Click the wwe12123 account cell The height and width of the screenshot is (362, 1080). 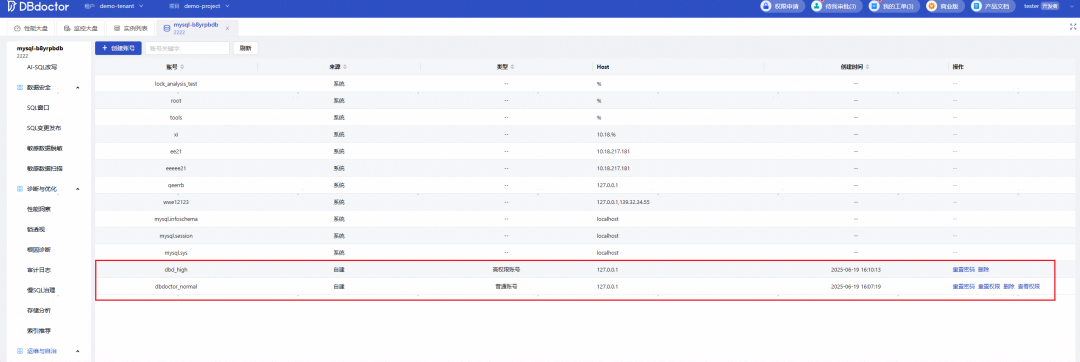(176, 202)
